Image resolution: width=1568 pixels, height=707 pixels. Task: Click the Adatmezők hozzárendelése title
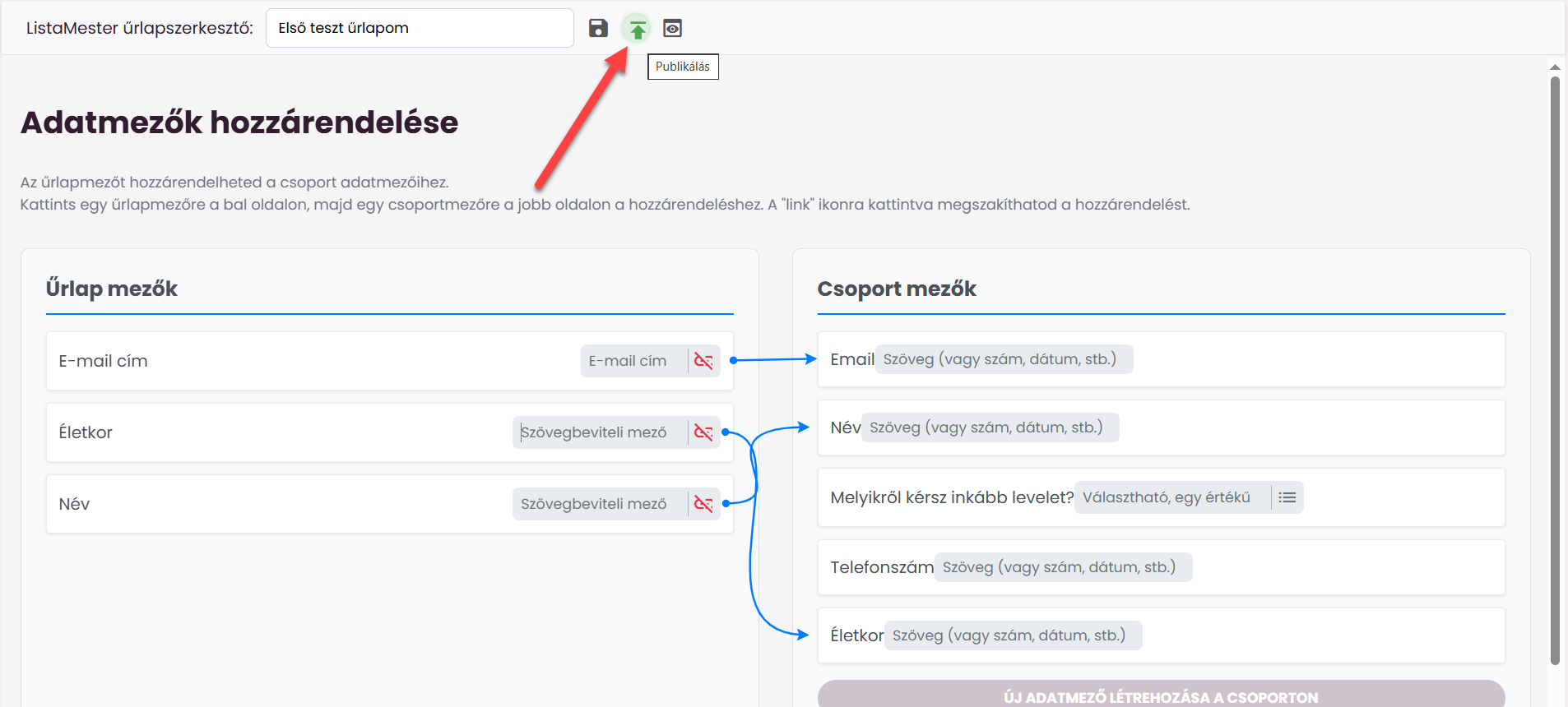[239, 122]
